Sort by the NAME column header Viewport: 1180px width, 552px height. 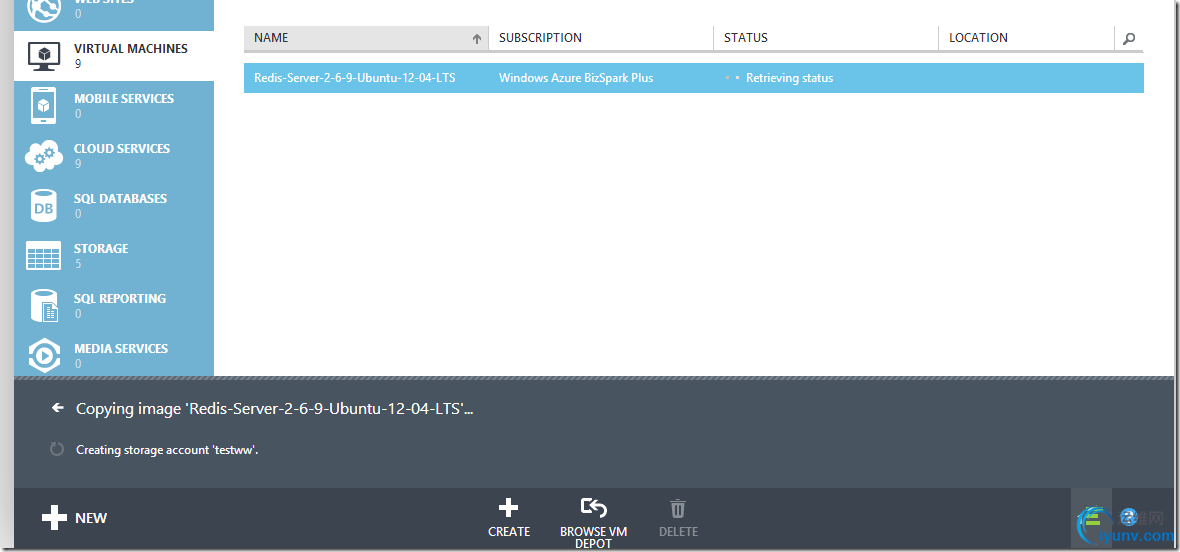click(x=366, y=38)
